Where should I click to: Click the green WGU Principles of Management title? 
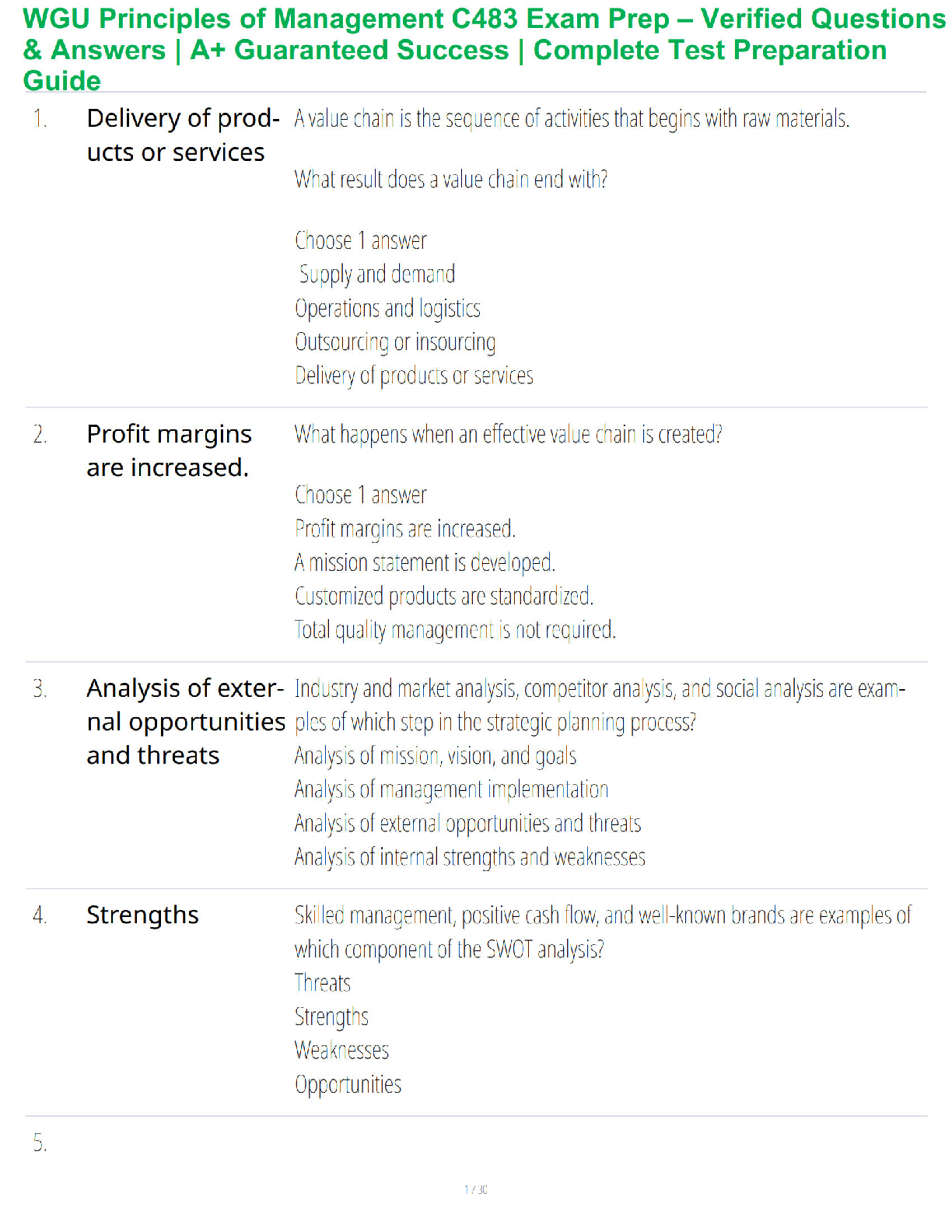click(484, 49)
